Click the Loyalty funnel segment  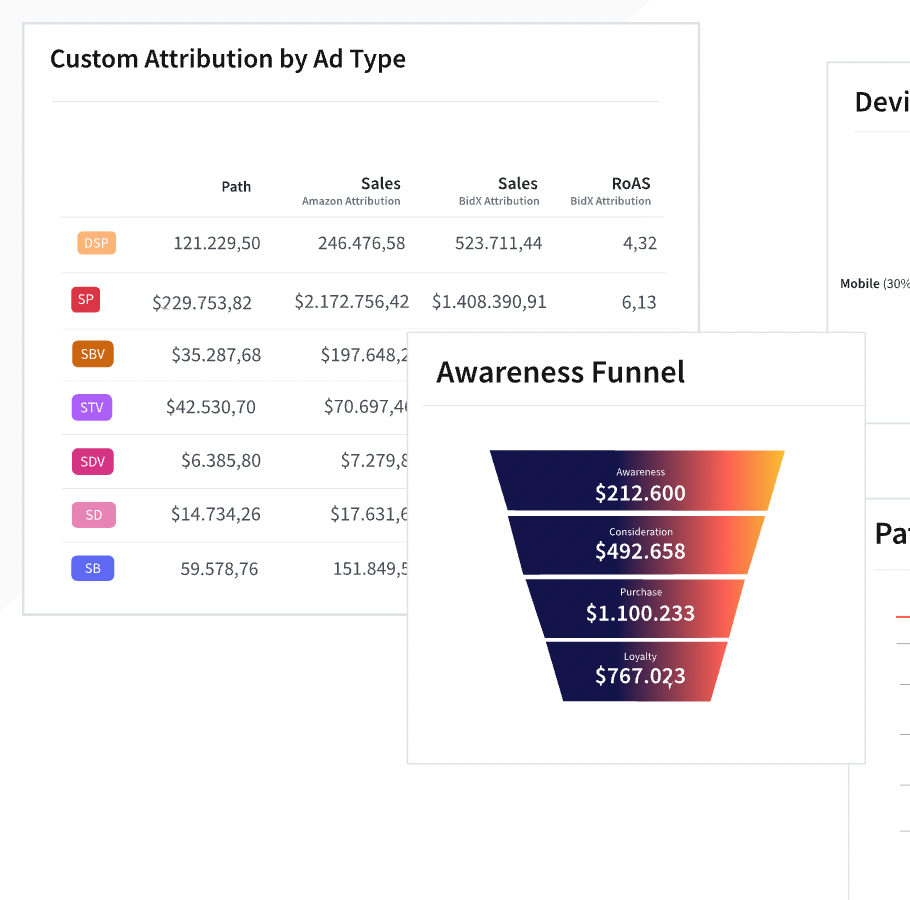click(x=640, y=669)
